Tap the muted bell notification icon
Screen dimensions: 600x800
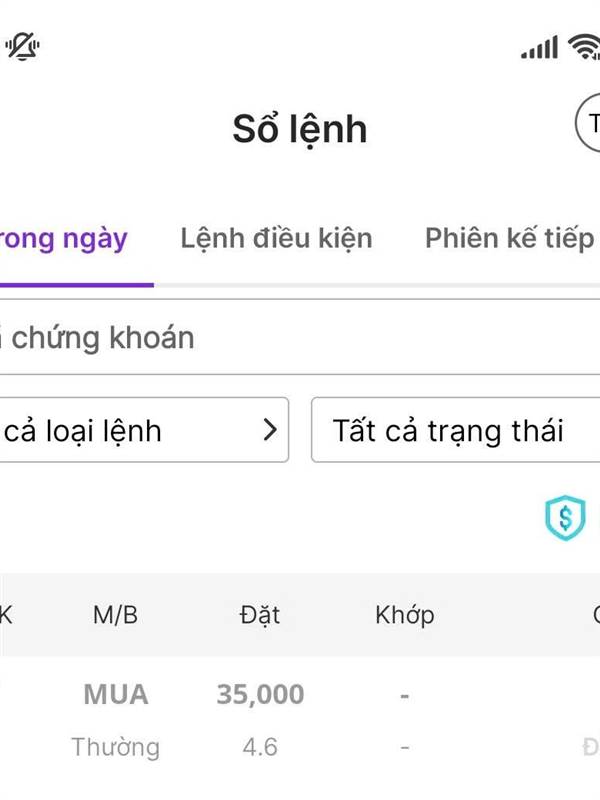pyautogui.click(x=22, y=46)
